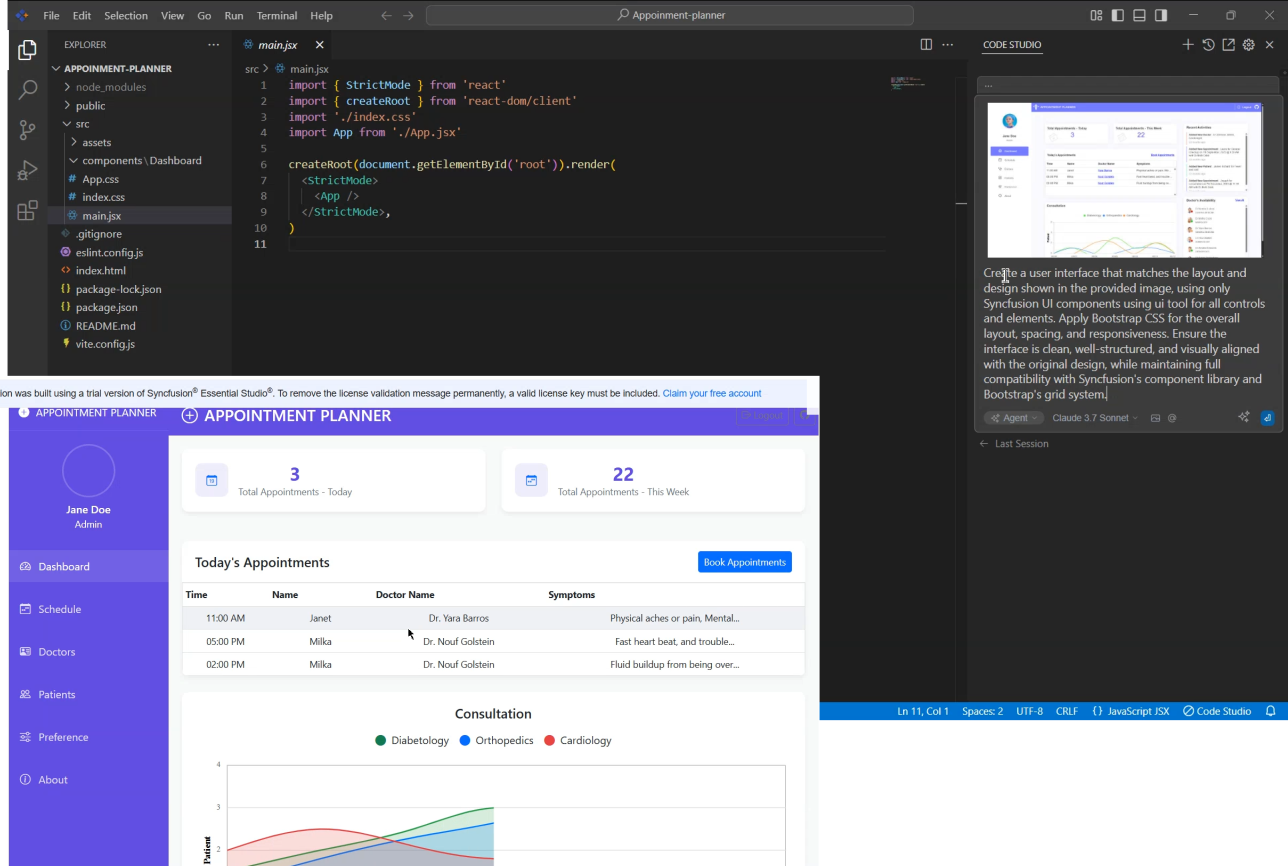
Task: Toggle the primary side bar
Action: (x=1118, y=16)
